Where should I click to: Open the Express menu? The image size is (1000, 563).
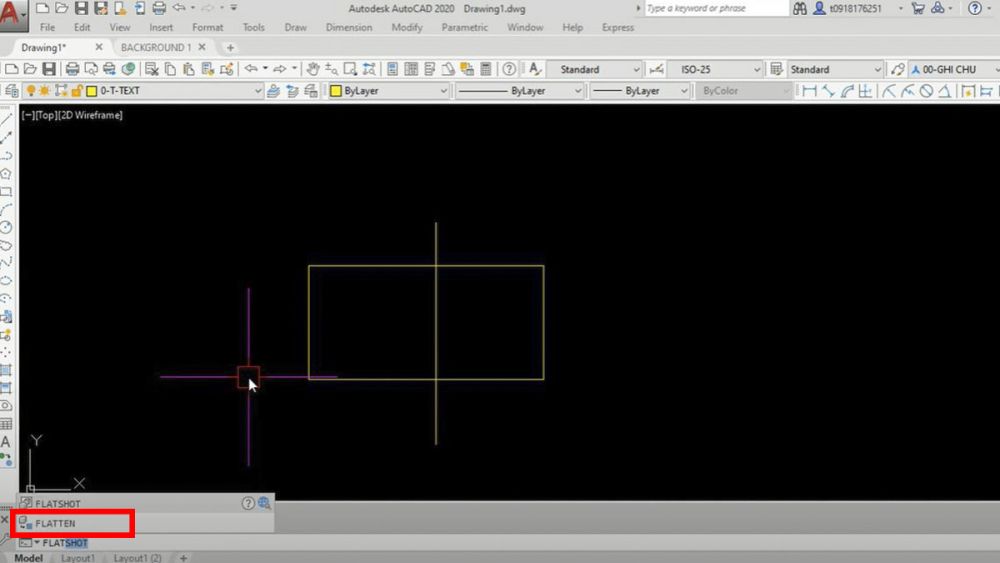click(617, 27)
